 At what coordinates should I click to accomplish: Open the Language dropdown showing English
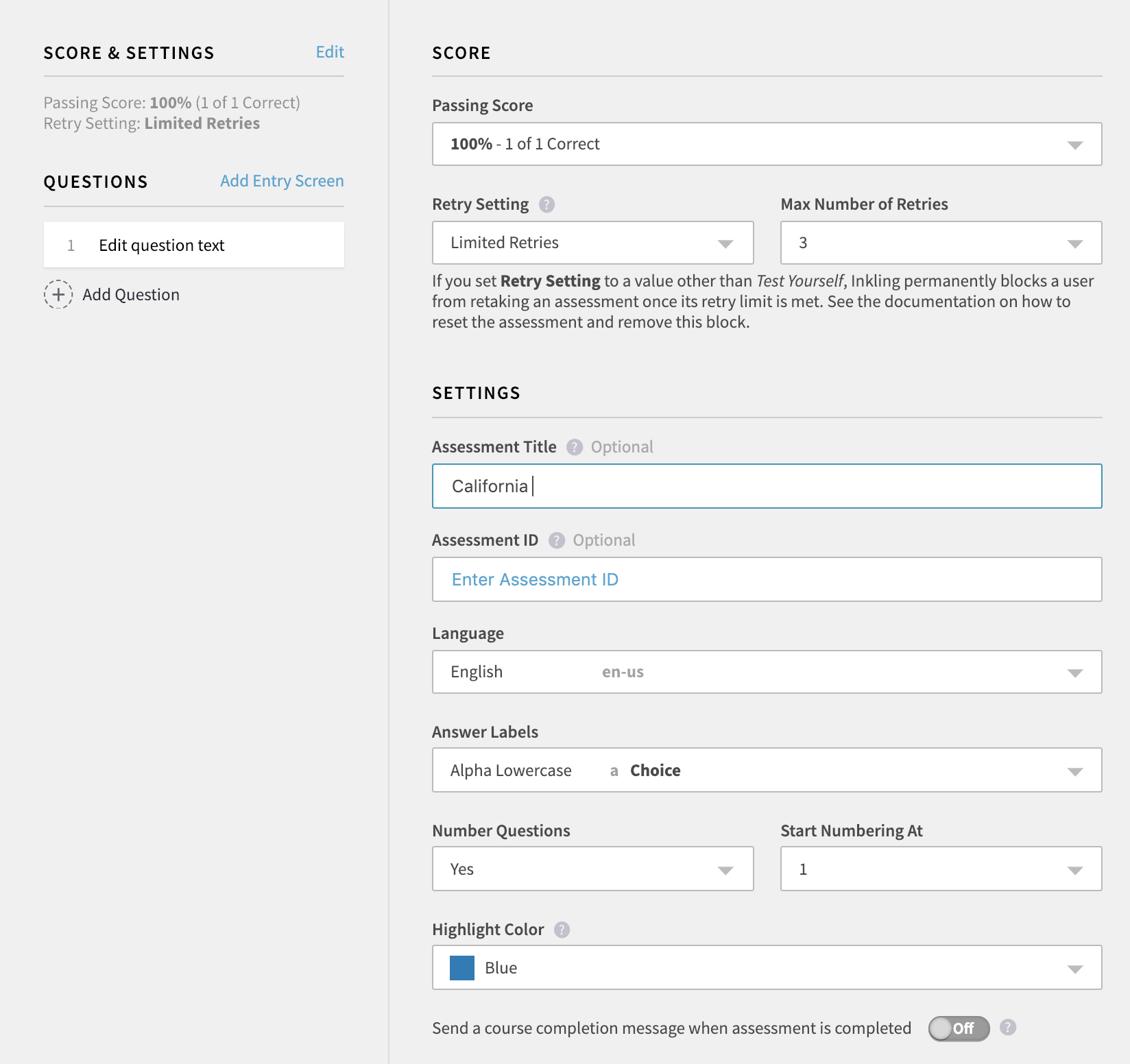[x=767, y=672]
